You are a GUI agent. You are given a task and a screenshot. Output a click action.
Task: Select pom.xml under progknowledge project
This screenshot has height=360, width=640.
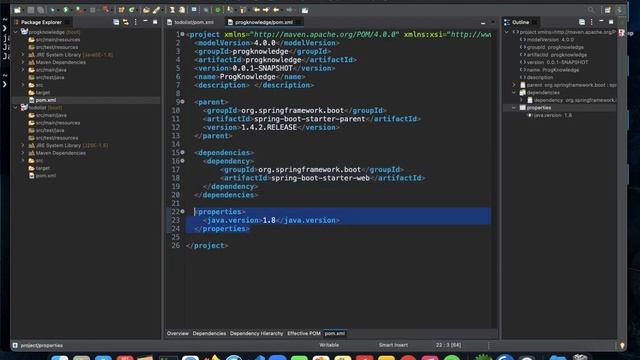click(46, 100)
